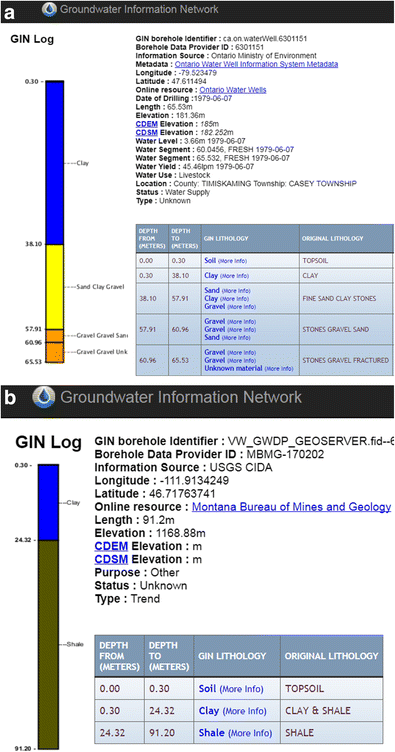Follow the CDEM link in panel b
The height and width of the screenshot is (752, 395).
tap(112, 546)
